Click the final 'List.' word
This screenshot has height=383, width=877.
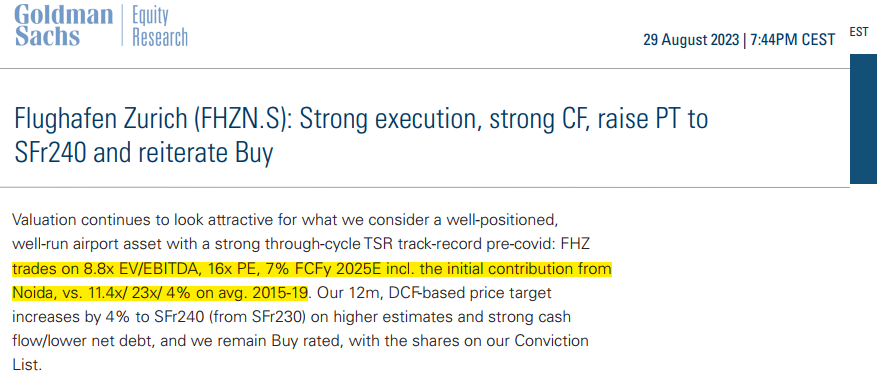(x=27, y=365)
